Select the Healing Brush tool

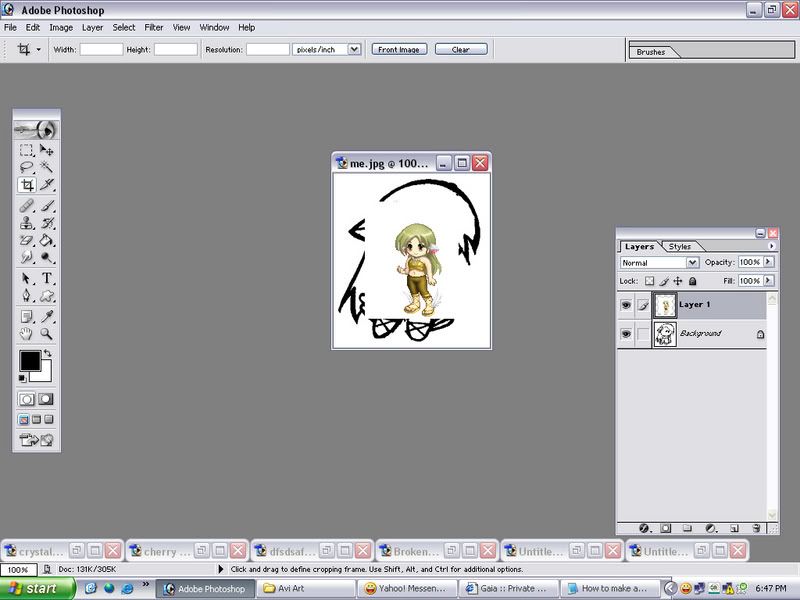coord(27,206)
